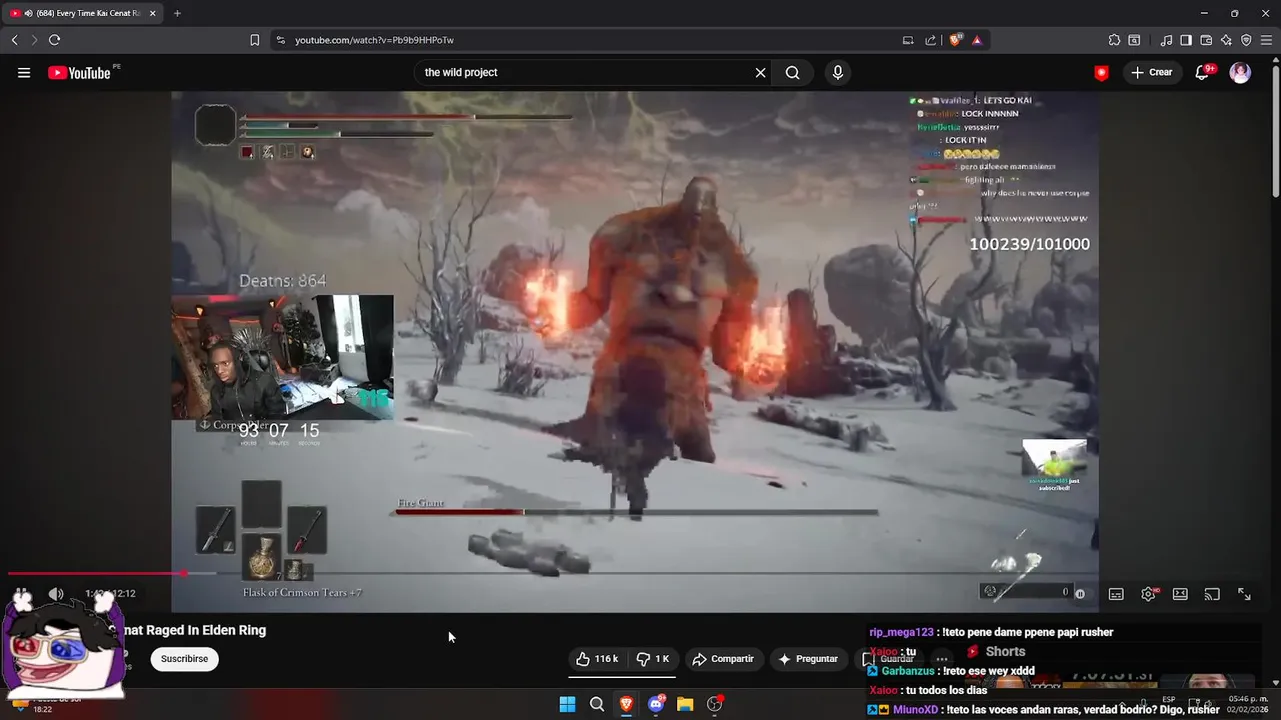Open Discord from the taskbar

point(656,704)
